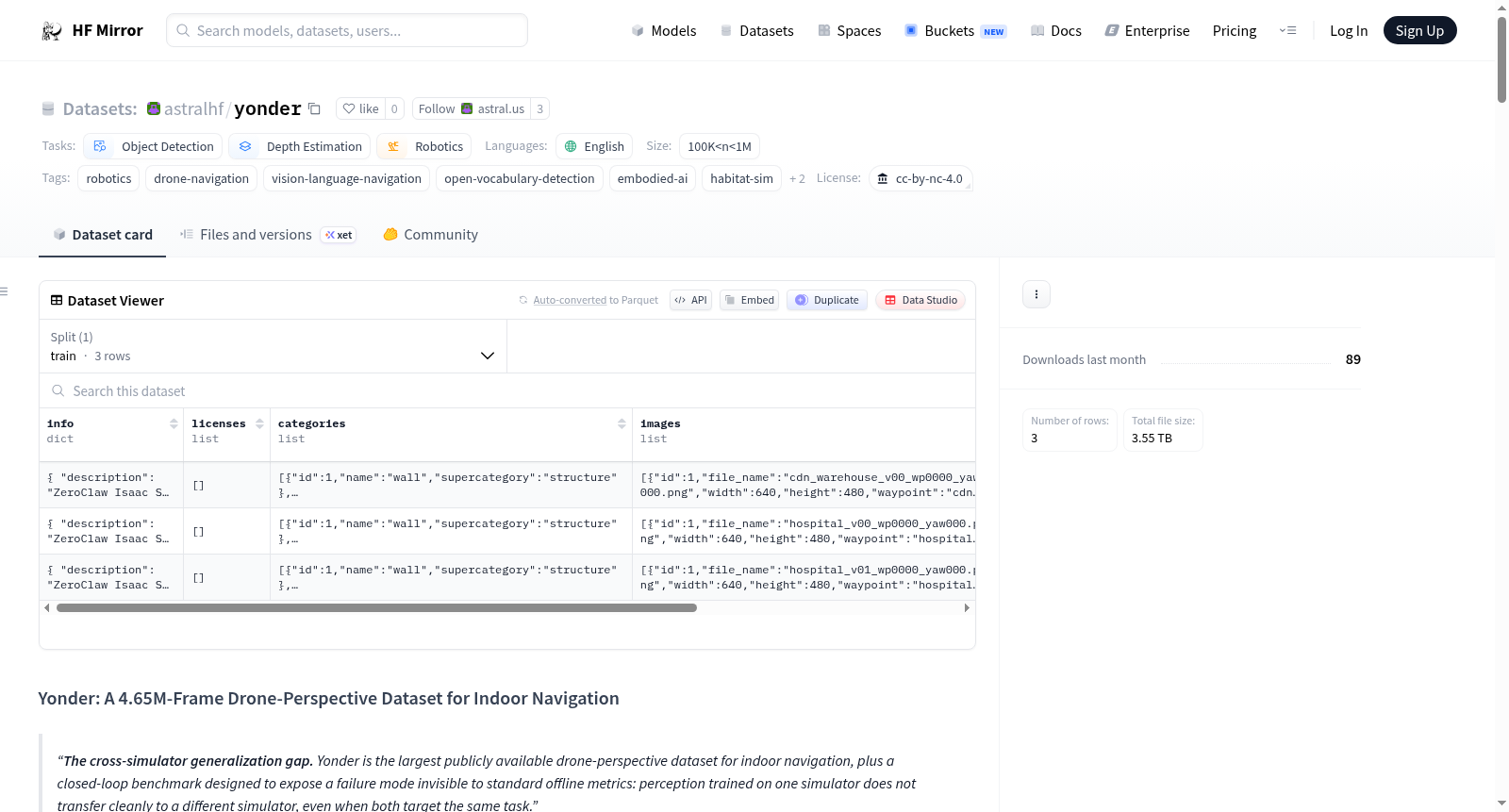Screen dimensions: 1509x812
Task: Click the follower count 3
Action: pyautogui.click(x=539, y=108)
